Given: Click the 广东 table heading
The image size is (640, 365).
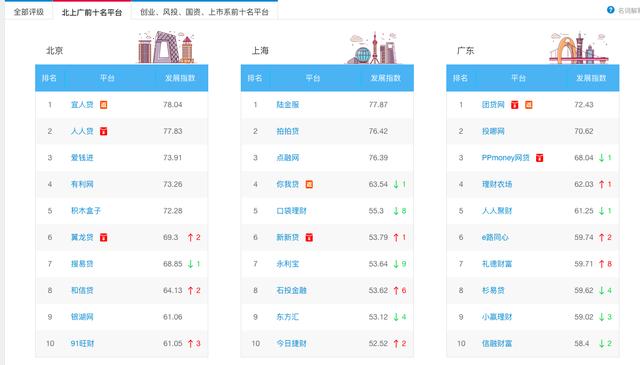Looking at the screenshot, I should (465, 51).
